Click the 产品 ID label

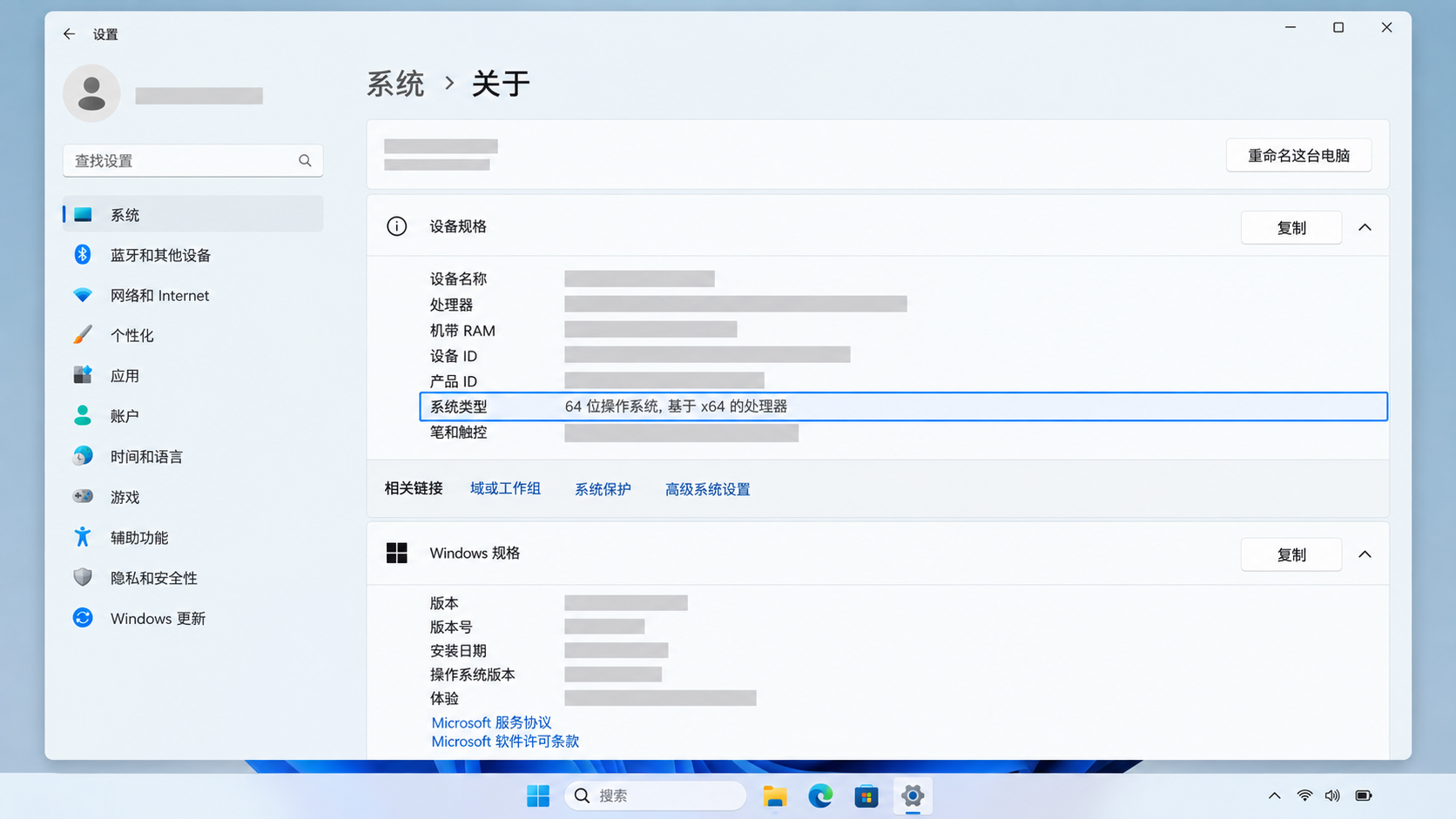pyautogui.click(x=454, y=381)
